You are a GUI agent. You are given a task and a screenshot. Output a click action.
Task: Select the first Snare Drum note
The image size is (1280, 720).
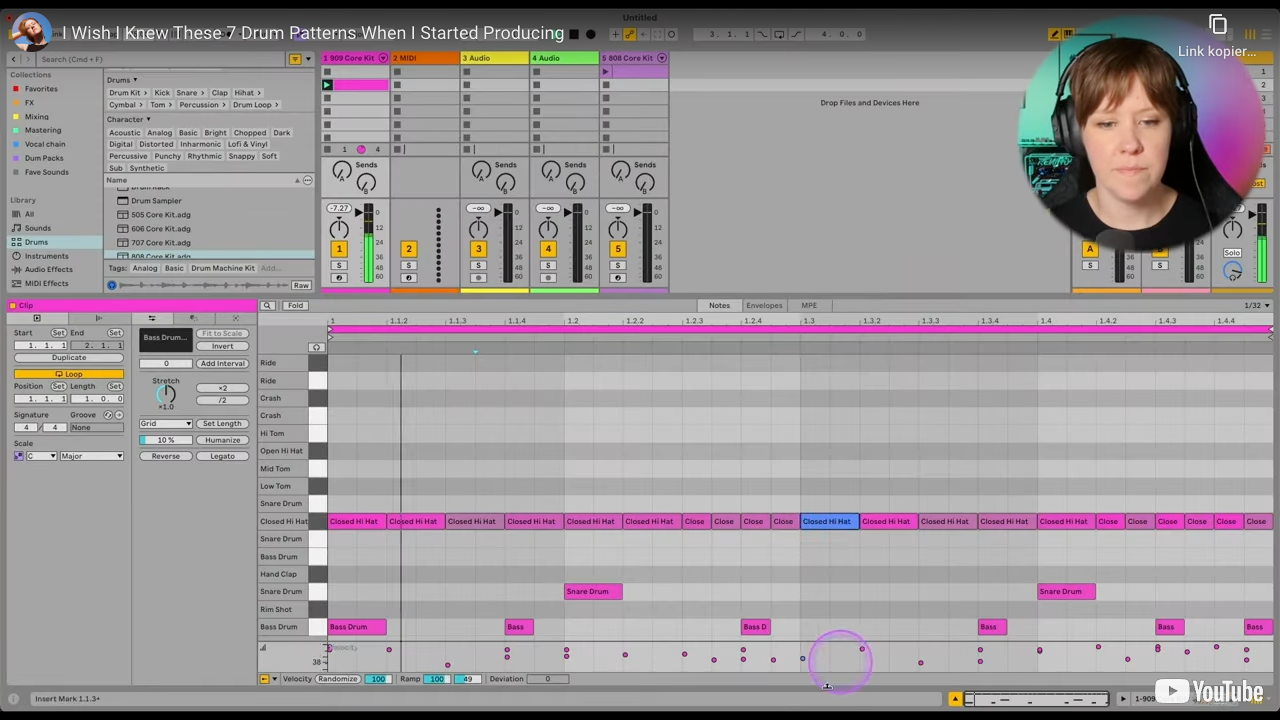(593, 591)
